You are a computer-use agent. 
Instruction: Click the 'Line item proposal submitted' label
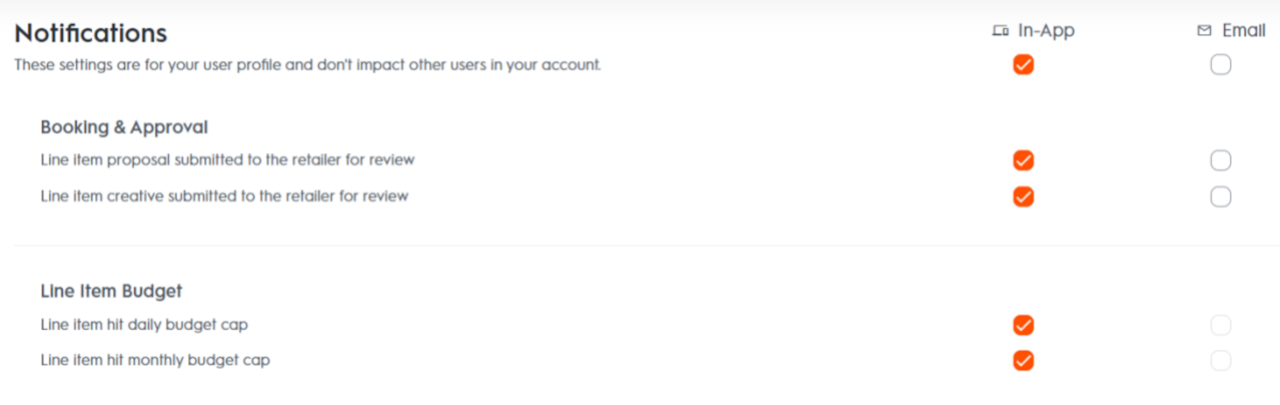tap(227, 159)
